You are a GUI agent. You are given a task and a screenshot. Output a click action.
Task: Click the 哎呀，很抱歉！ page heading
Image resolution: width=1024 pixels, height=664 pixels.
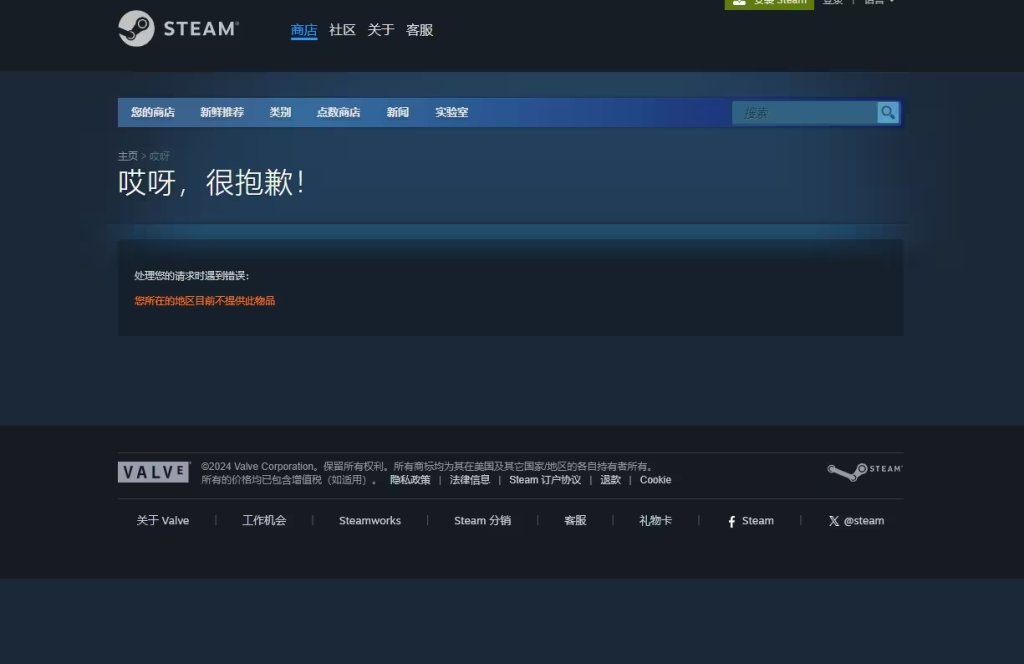[212, 182]
